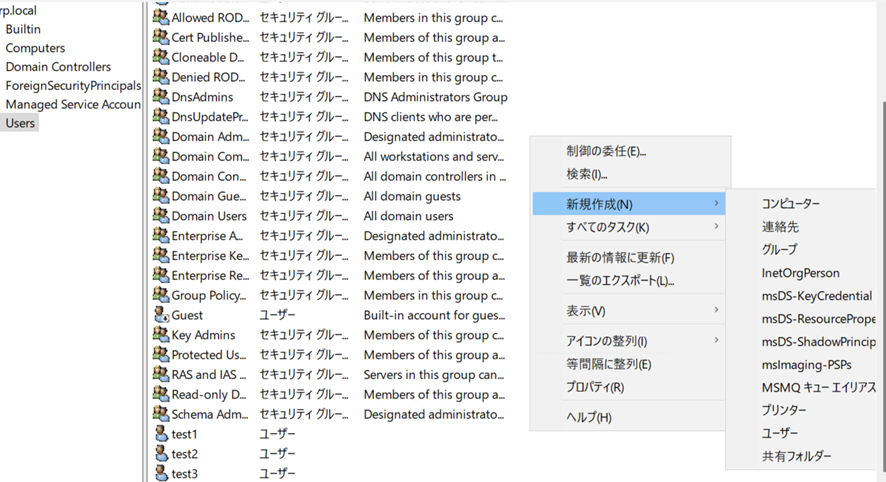Image resolution: width=886 pixels, height=482 pixels.
Task: Click All workstations and serv... description
Action: [433, 156]
